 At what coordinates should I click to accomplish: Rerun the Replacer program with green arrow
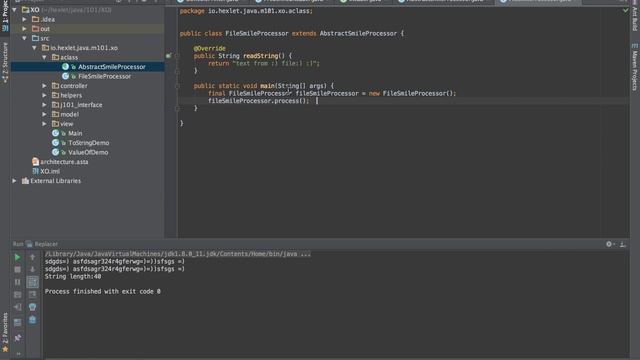pos(17,257)
